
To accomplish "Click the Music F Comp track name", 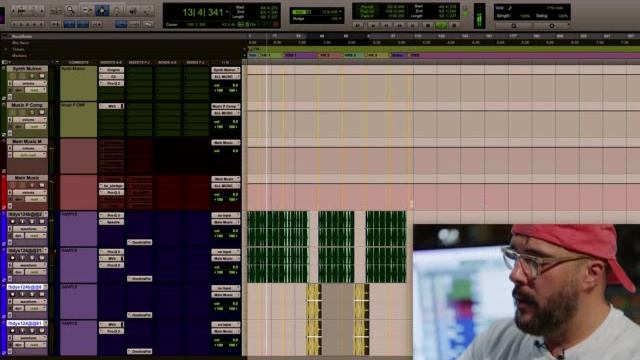I will [27, 105].
